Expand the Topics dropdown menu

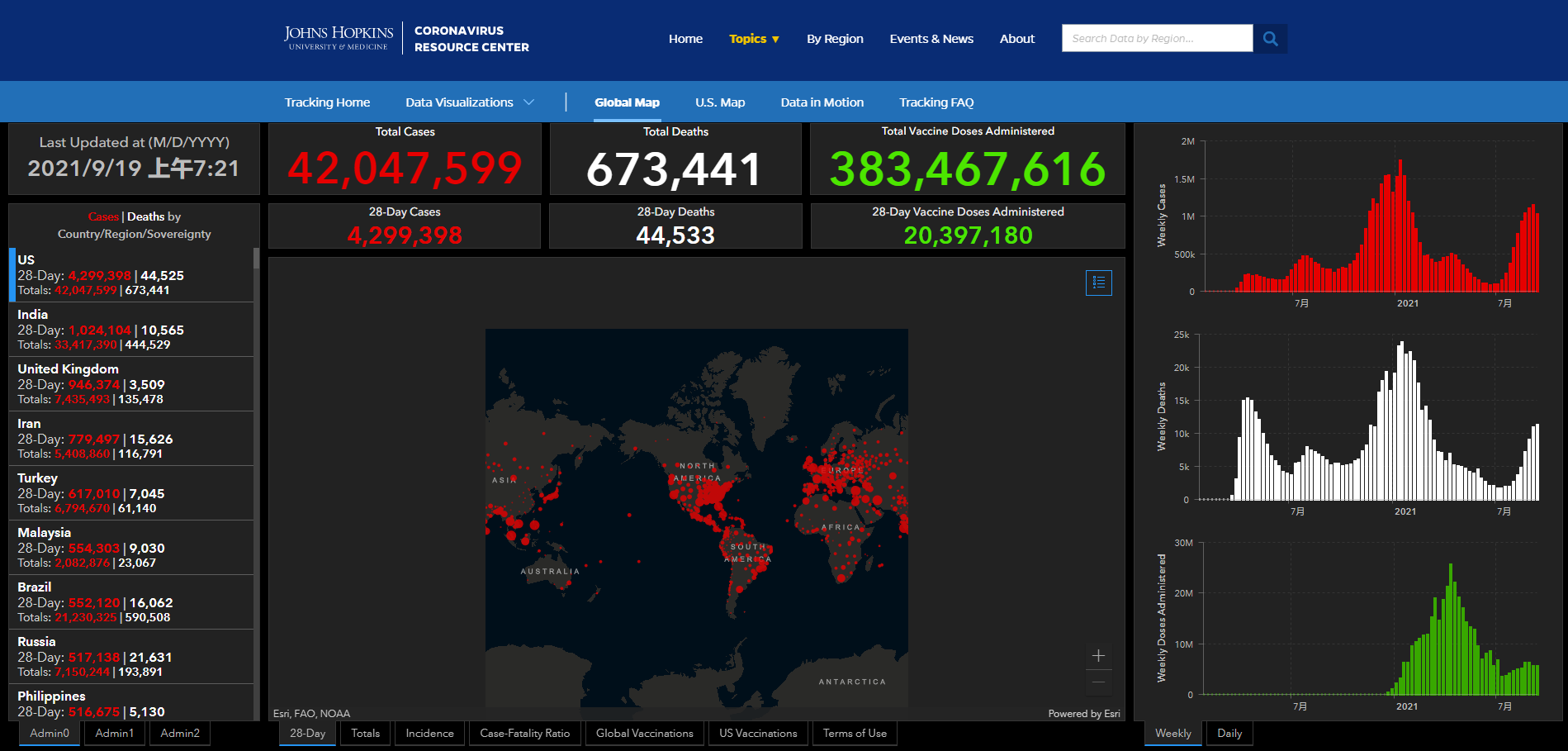coord(754,39)
